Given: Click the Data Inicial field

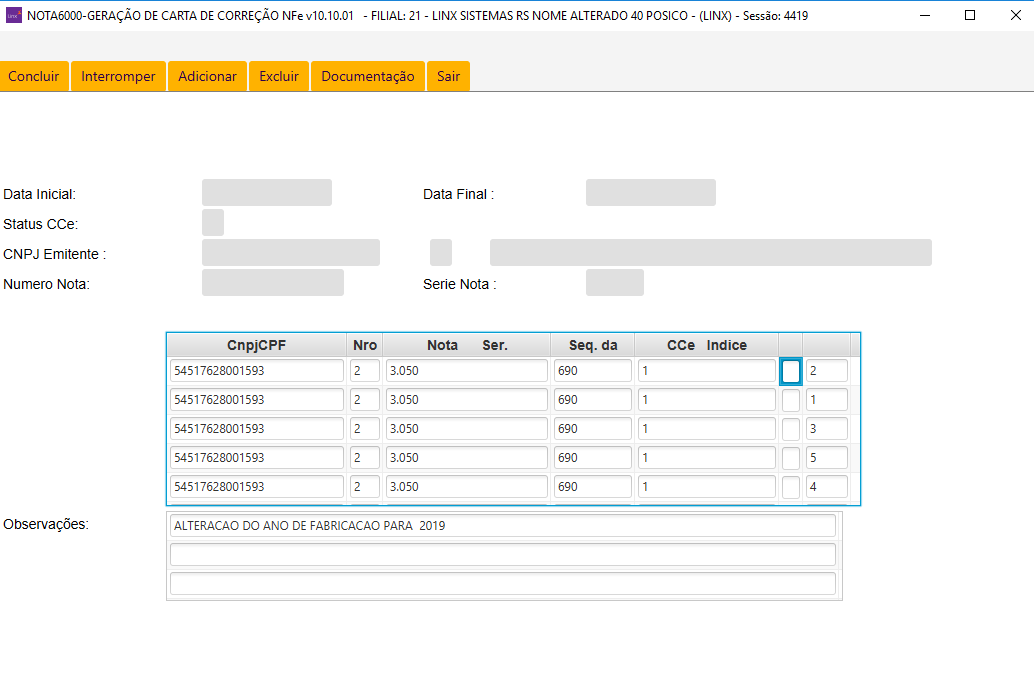Looking at the screenshot, I should click(267, 192).
